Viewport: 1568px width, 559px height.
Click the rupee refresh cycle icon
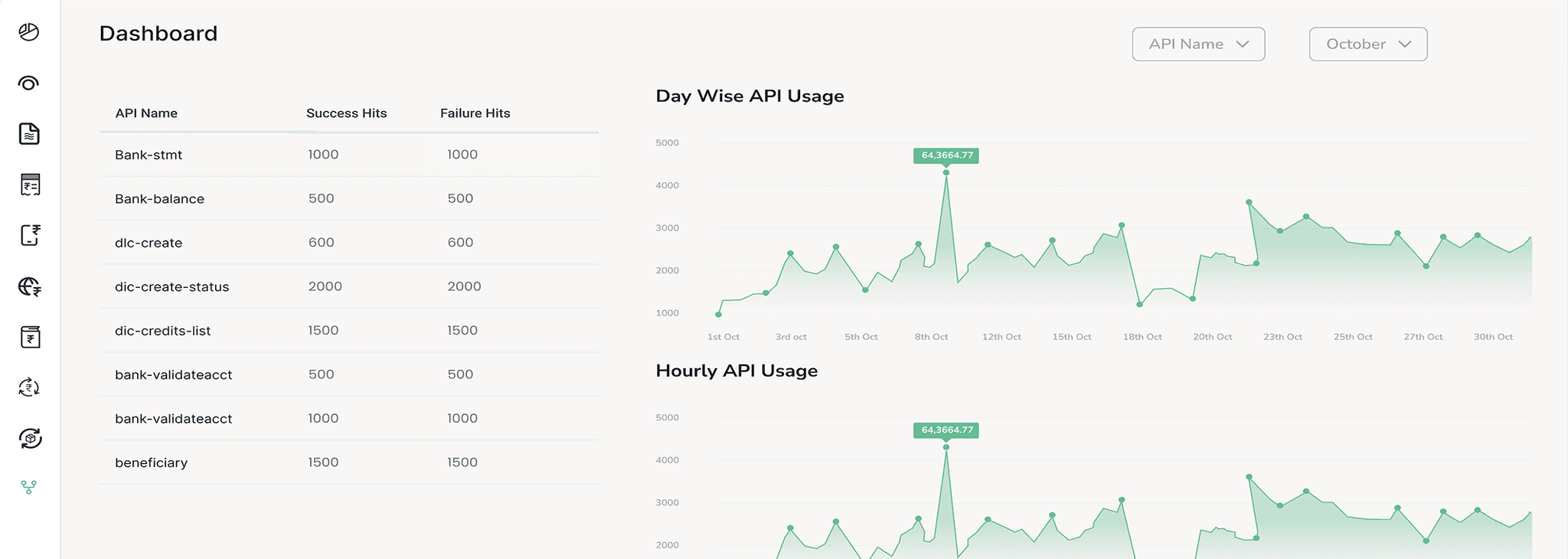29,387
